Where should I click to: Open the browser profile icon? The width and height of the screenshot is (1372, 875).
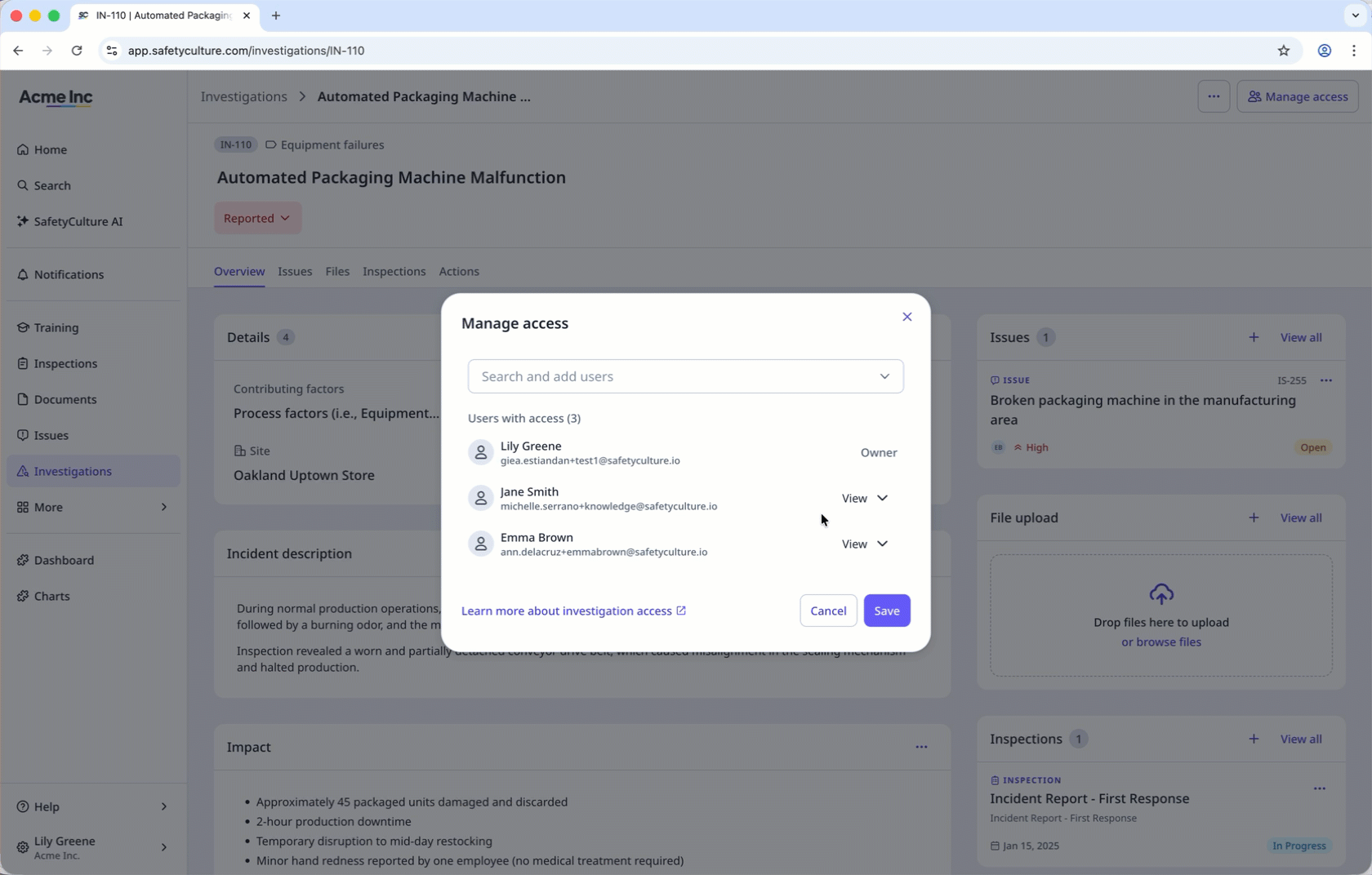tap(1325, 51)
